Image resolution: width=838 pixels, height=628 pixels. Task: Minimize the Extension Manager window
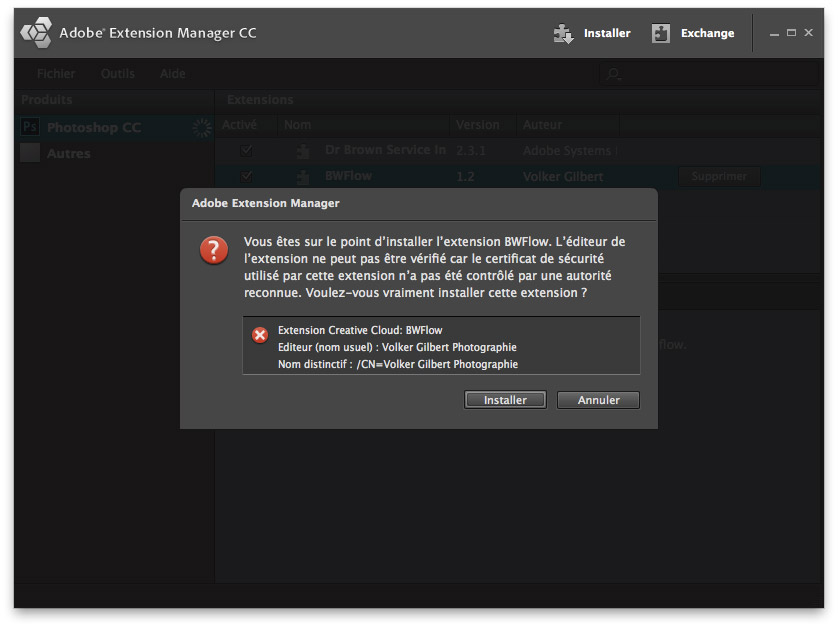click(774, 34)
